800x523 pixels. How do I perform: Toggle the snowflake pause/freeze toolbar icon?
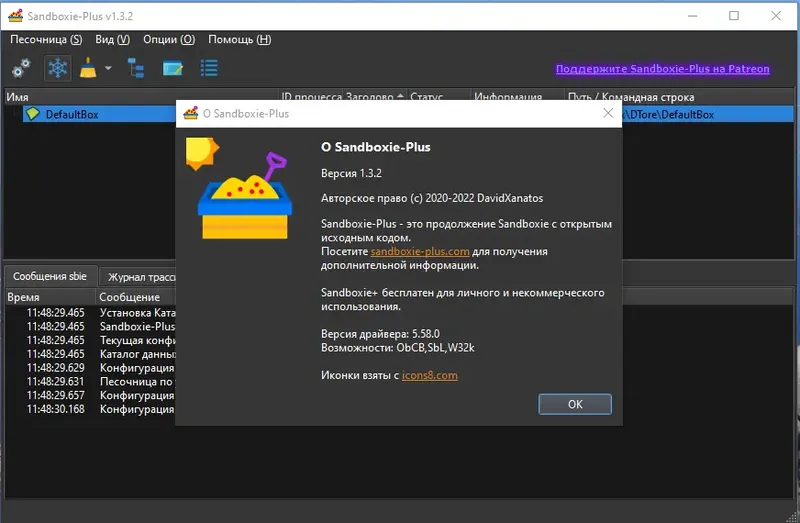coord(58,68)
